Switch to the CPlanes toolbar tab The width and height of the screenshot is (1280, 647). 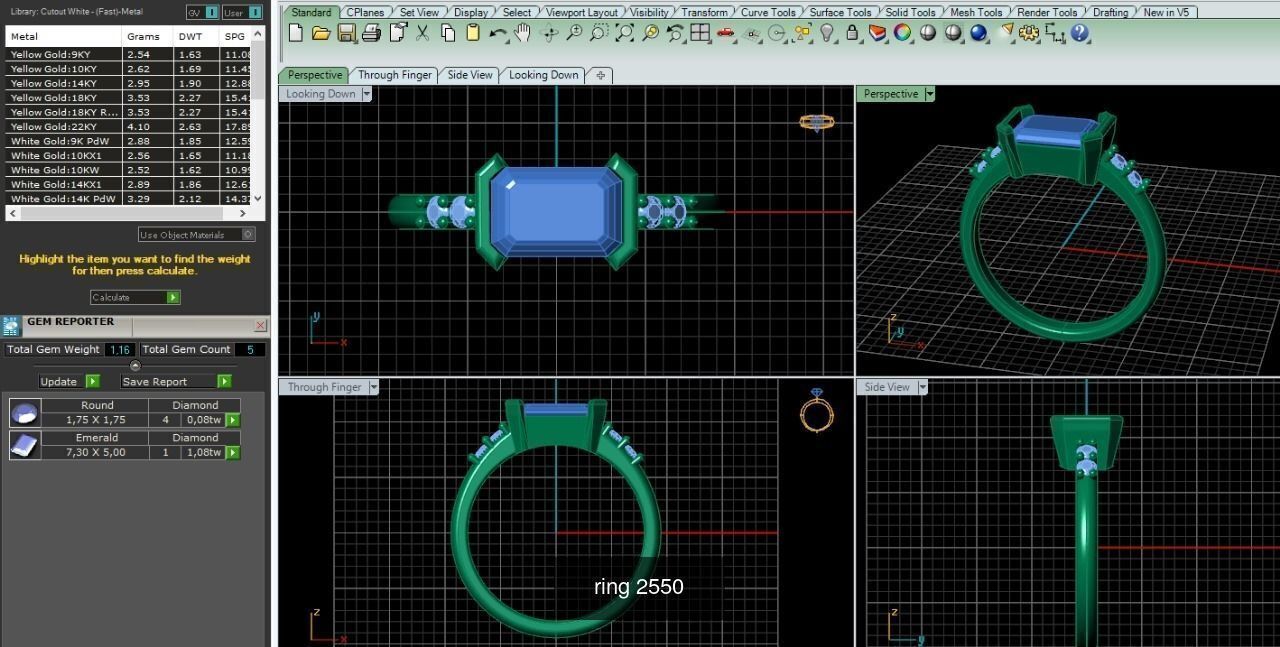[365, 12]
